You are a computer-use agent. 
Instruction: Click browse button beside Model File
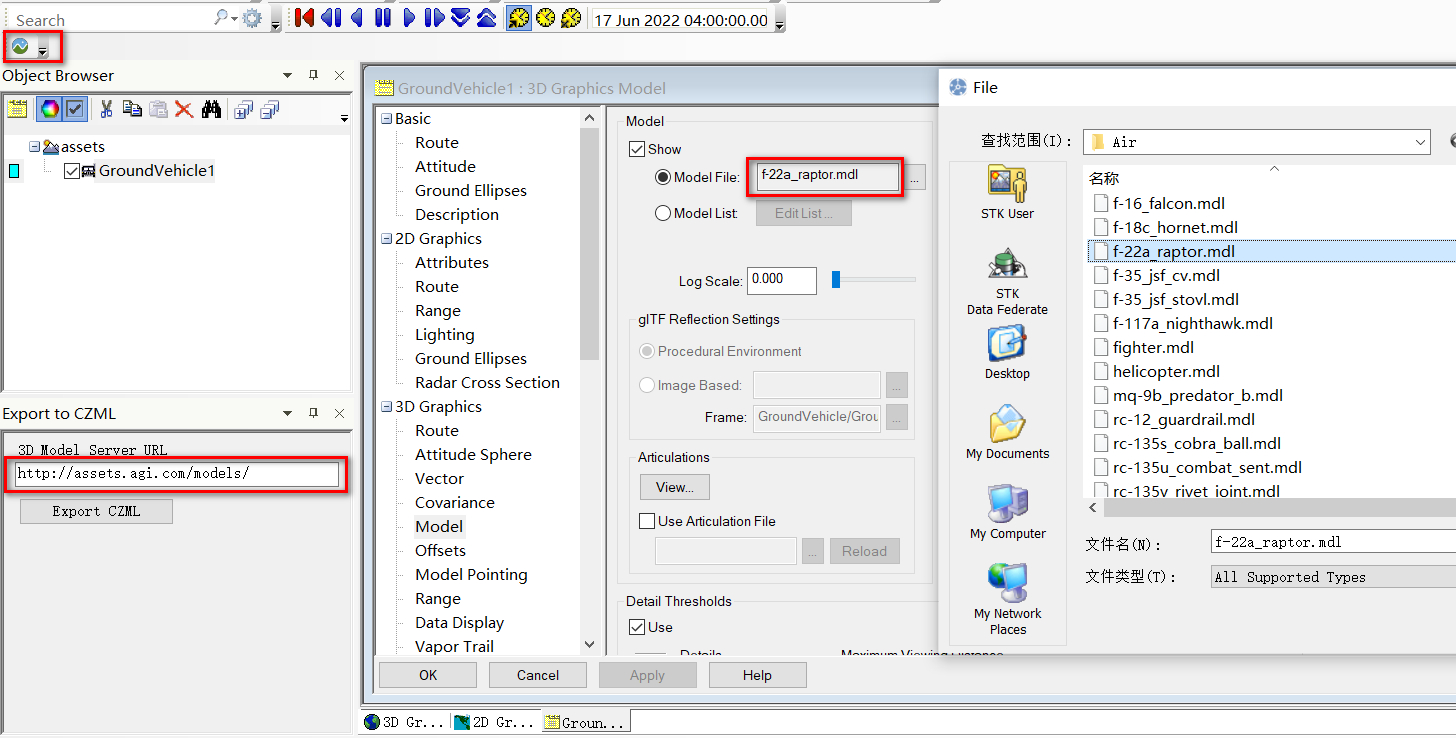tap(916, 177)
